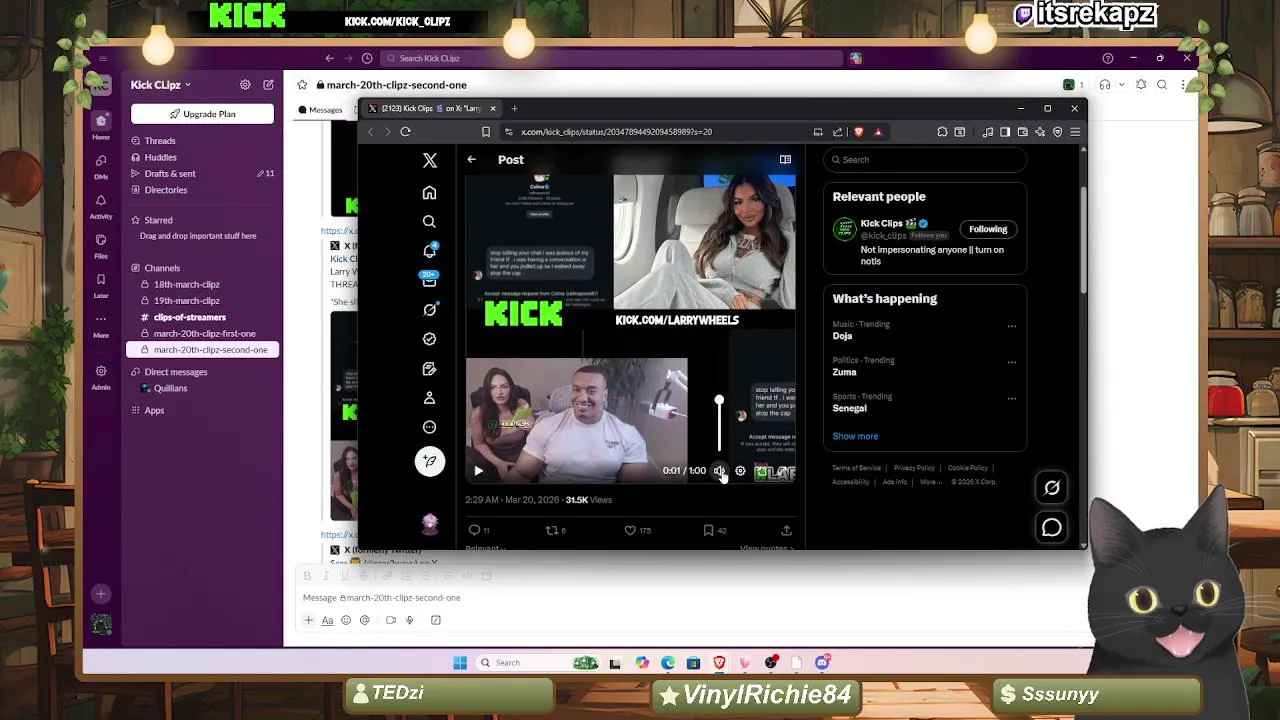
Task: Mute the video with speaker icon
Action: 719,471
